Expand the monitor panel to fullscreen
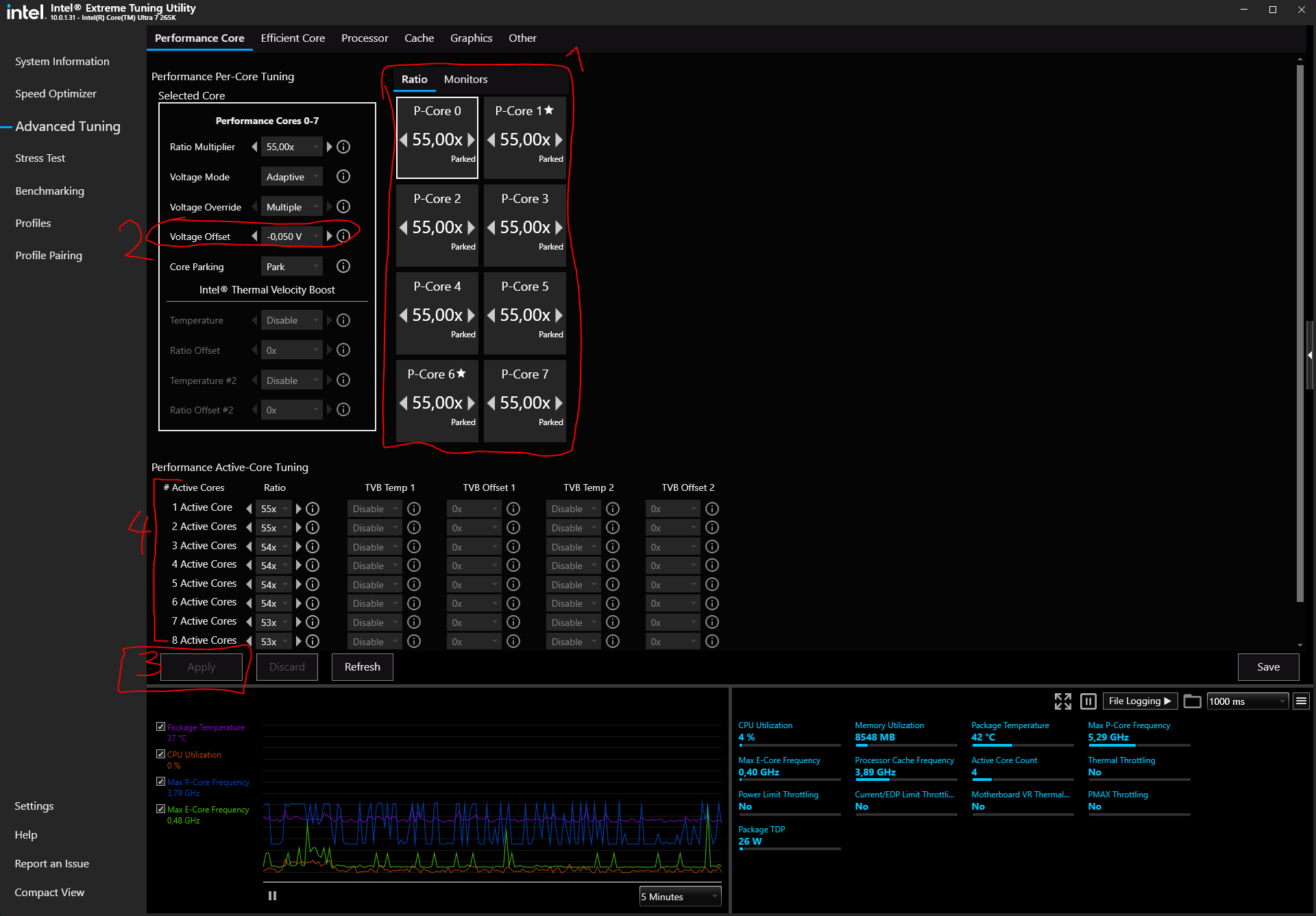 (1062, 701)
